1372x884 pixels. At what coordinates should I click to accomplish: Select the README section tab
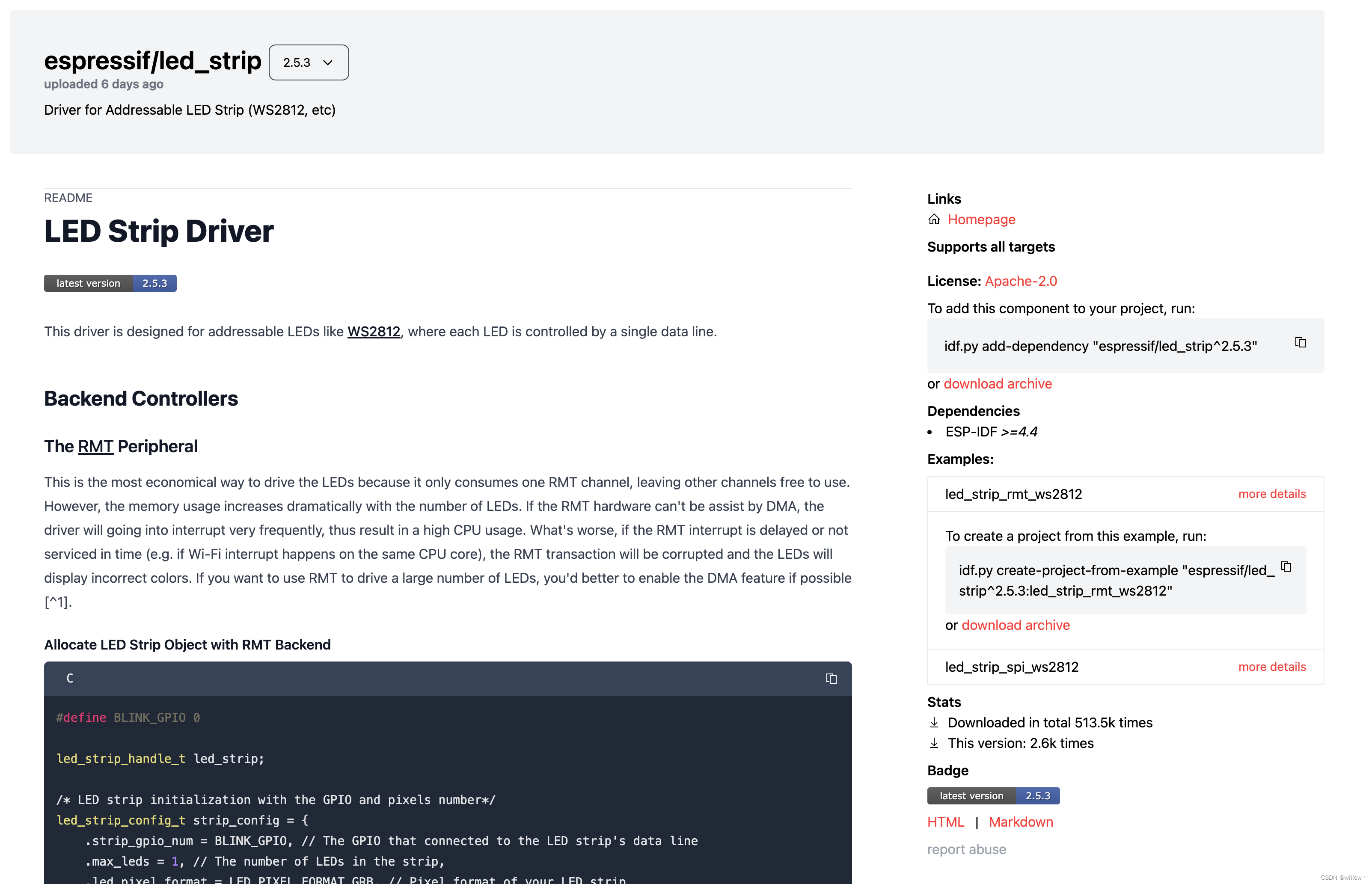coord(68,197)
